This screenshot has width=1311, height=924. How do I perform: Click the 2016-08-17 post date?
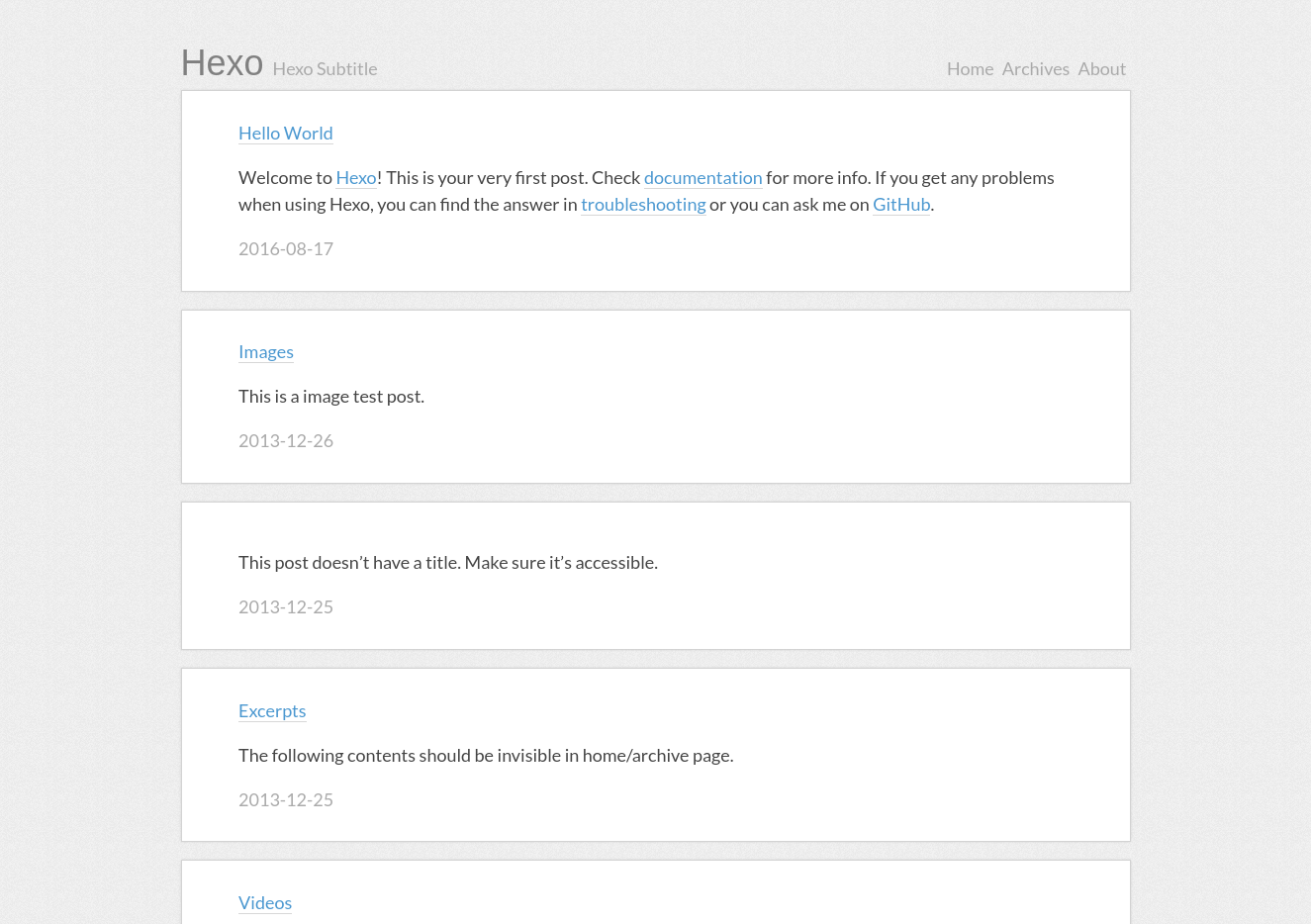286,249
